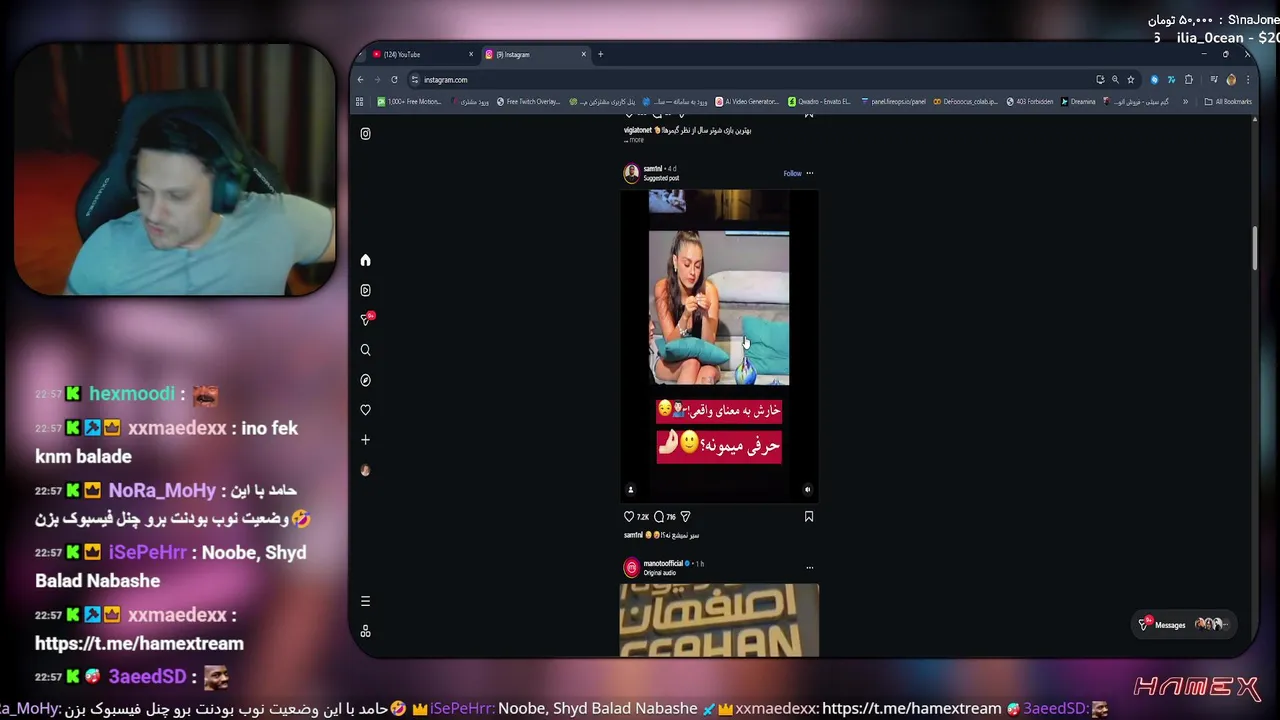Open More hamburger menu in sidebar

click(x=365, y=601)
